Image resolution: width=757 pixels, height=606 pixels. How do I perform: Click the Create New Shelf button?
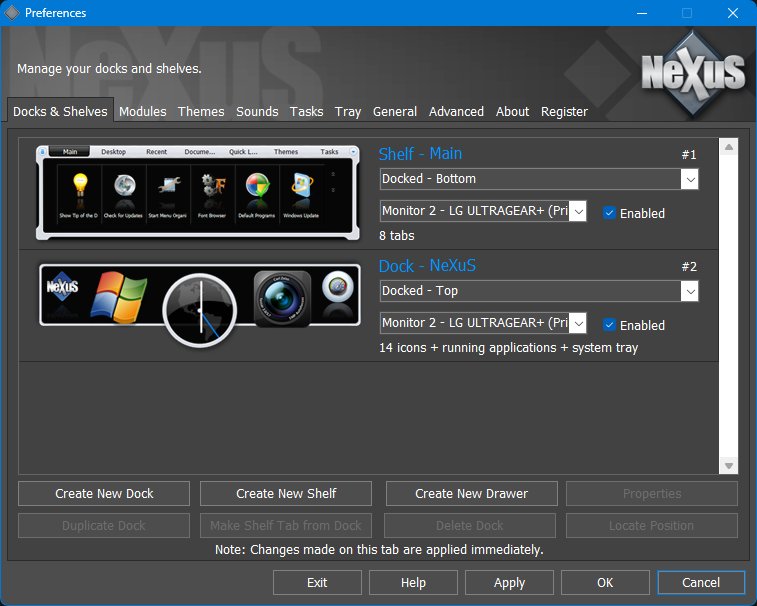[286, 493]
